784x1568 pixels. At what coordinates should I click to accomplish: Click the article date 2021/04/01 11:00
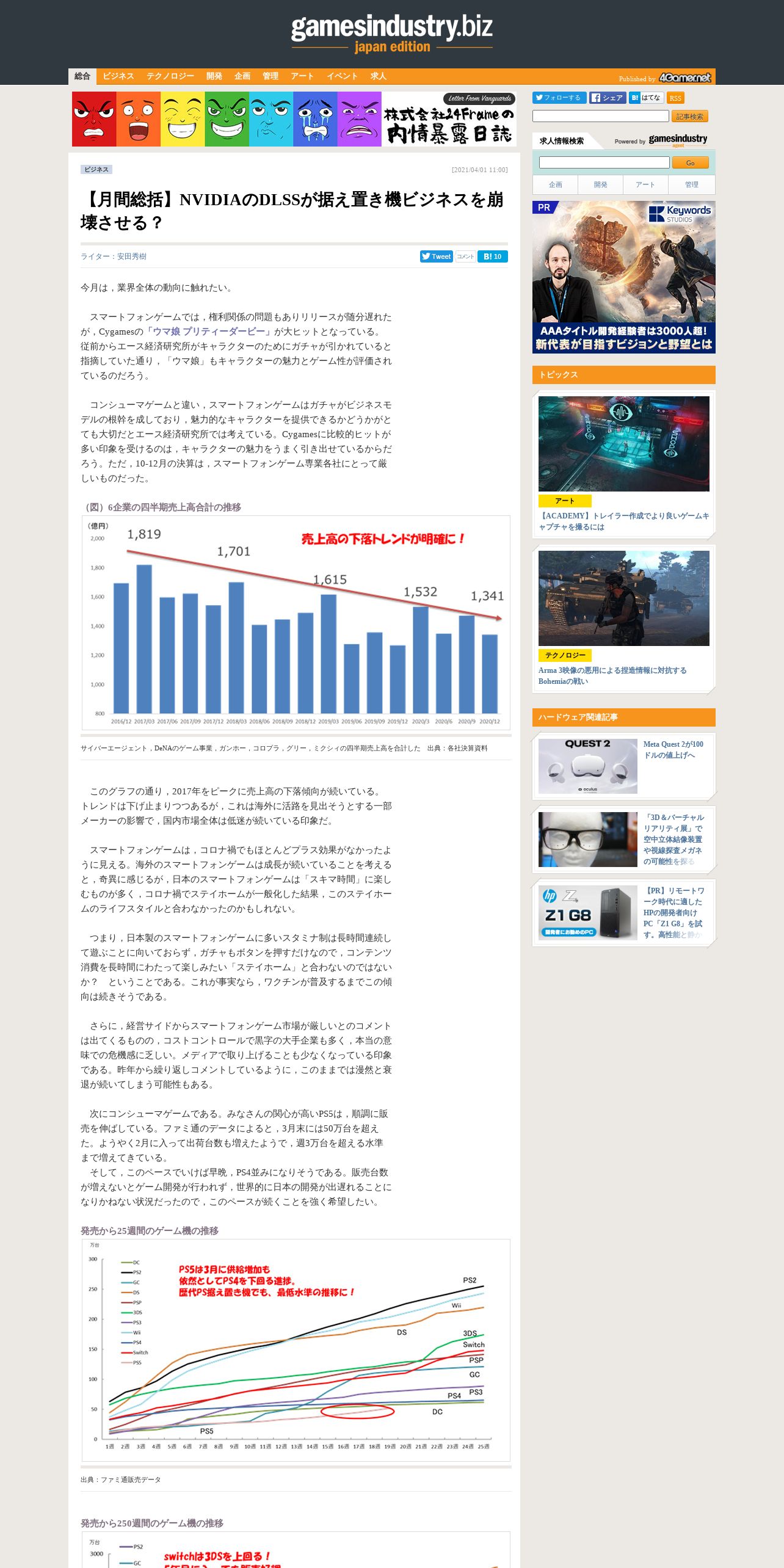pos(479,170)
